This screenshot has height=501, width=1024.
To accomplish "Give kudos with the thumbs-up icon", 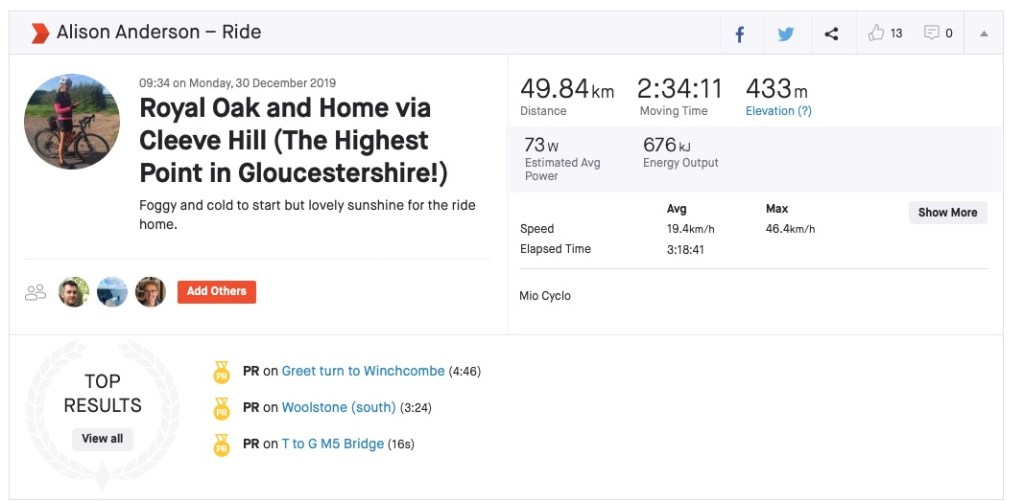I will click(x=877, y=33).
